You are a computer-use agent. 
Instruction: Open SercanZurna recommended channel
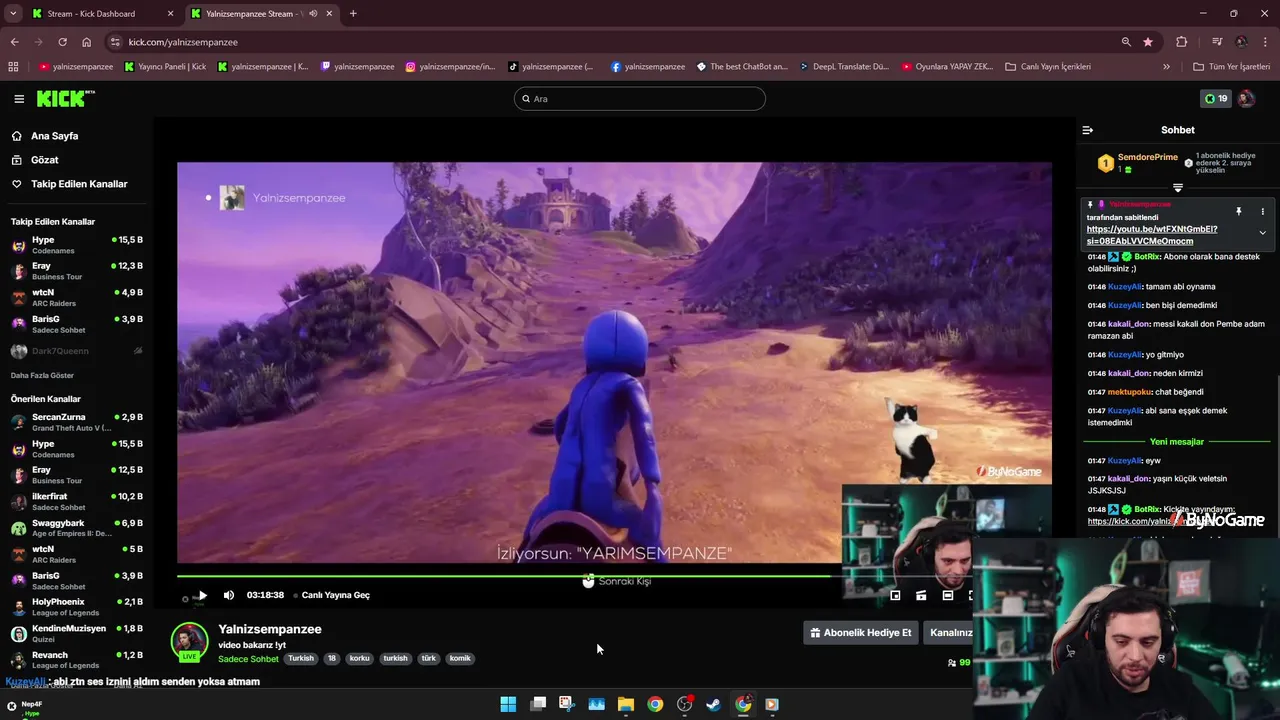[77, 422]
